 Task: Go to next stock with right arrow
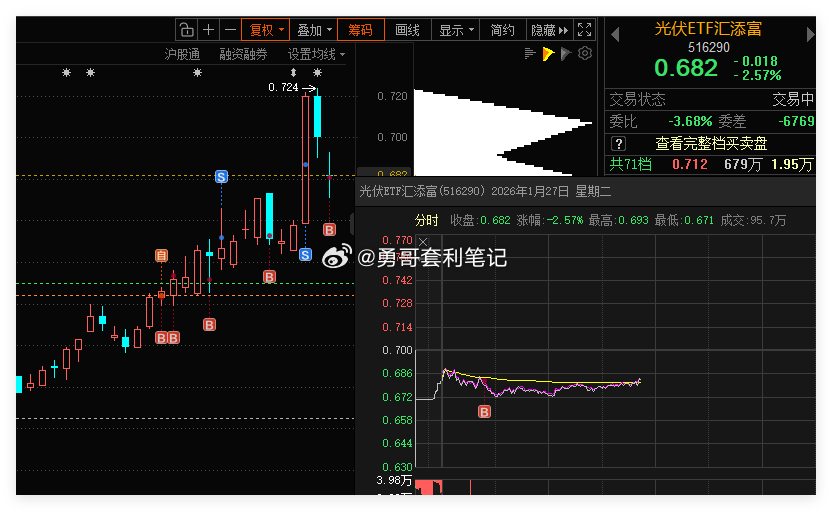pos(810,35)
